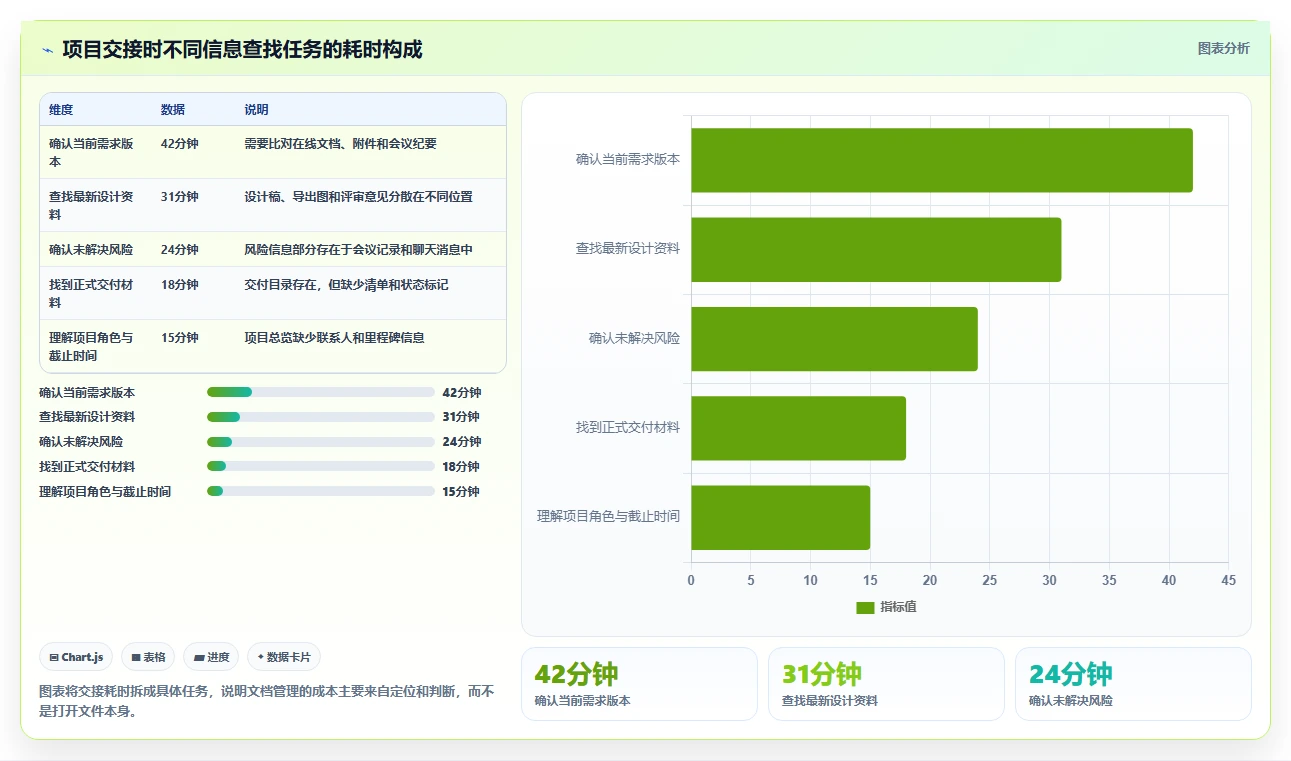
Task: Select the 数据卡片 tag chip
Action: (284, 657)
